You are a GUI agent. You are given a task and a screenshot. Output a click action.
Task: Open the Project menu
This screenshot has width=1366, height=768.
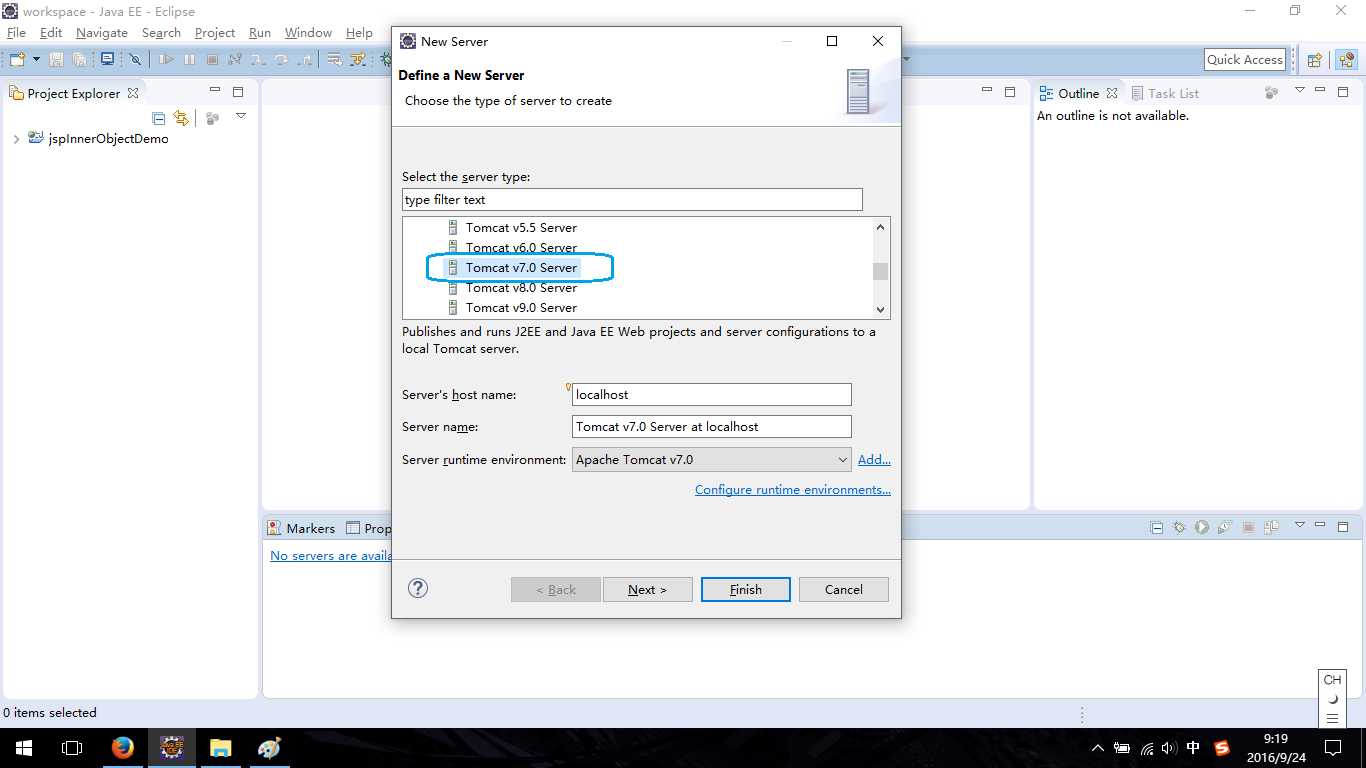tap(215, 33)
